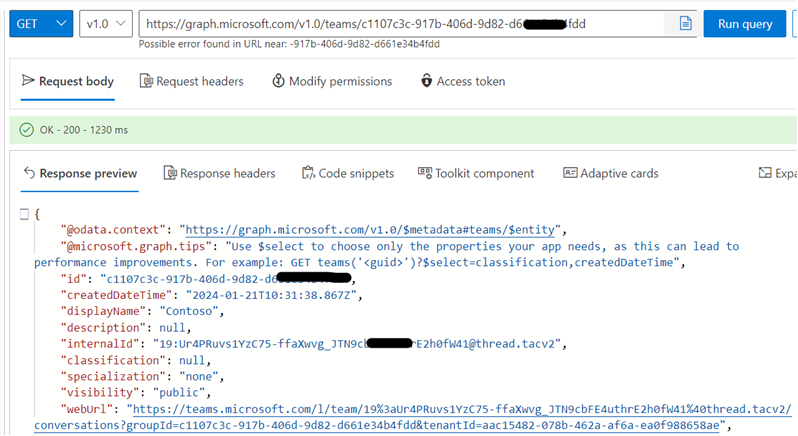Click the "none" specialization value
Viewport: 798px width, 436px height.
[x=198, y=376]
